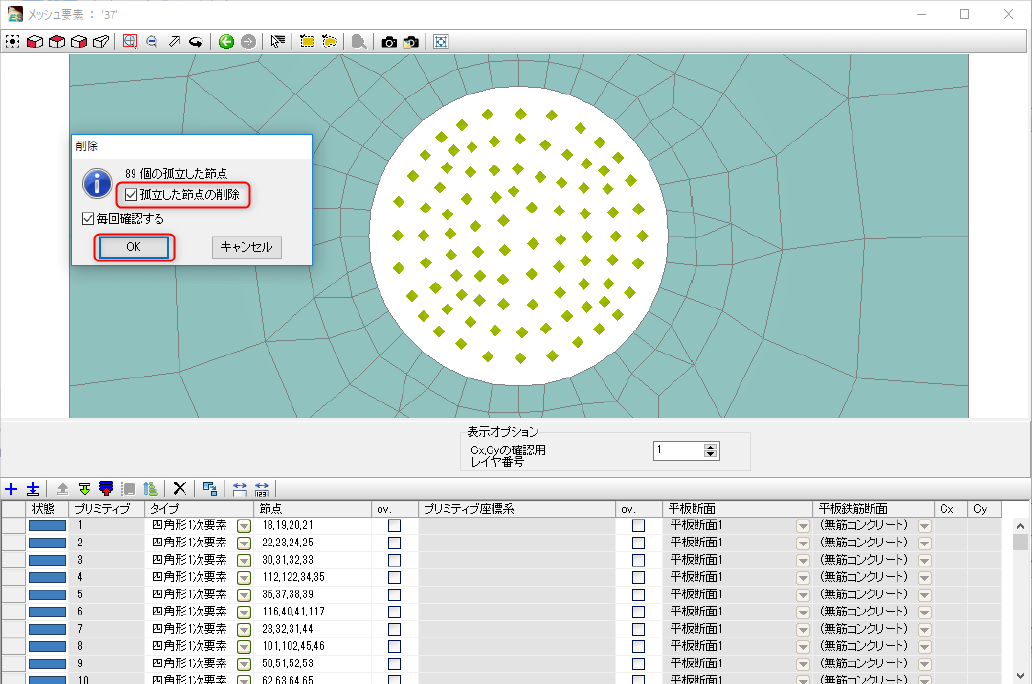Screen dimensions: 1032x684
Task: Click the rotate view curved arrow icon
Action: click(197, 42)
